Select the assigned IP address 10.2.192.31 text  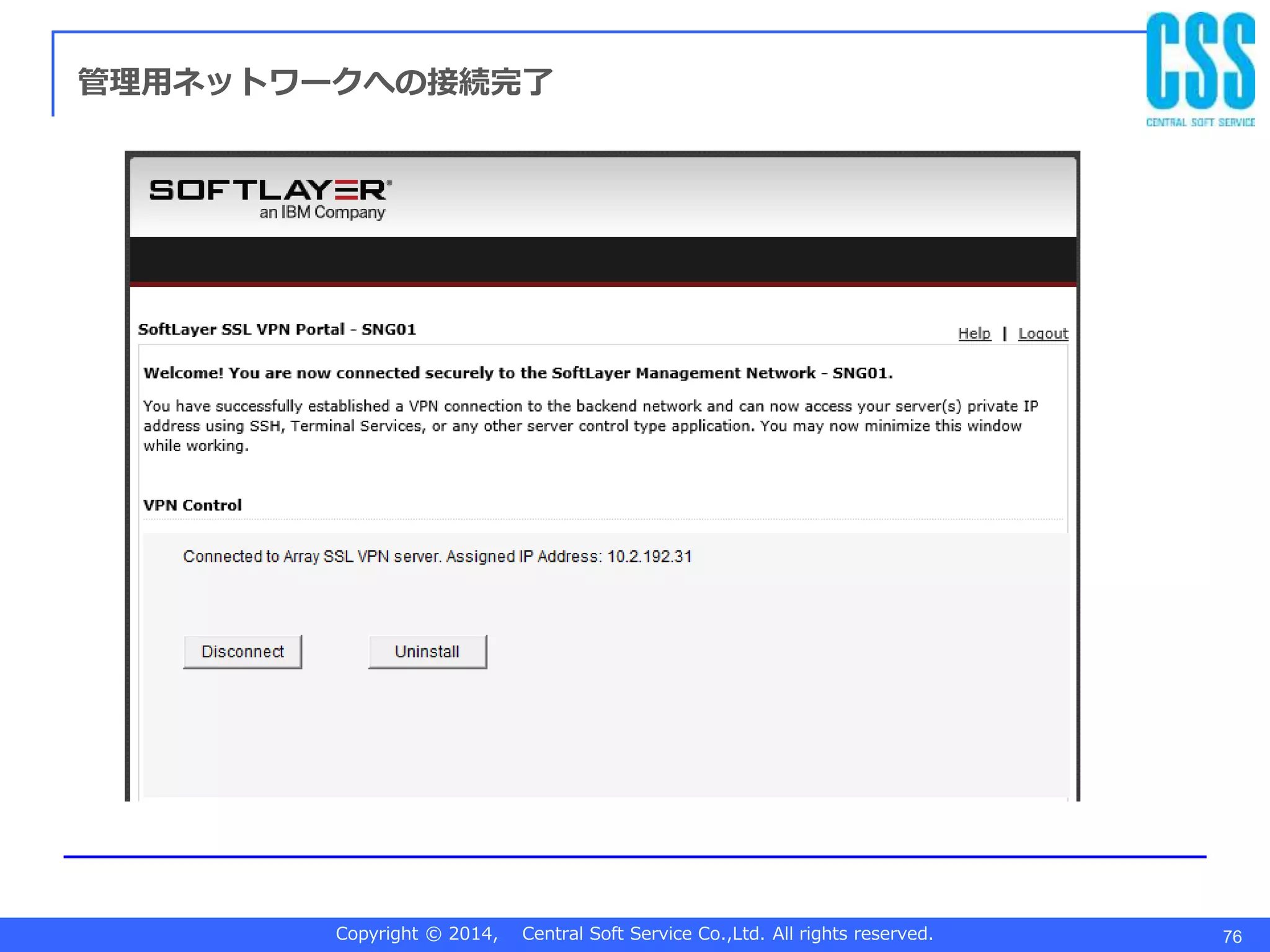[649, 557]
